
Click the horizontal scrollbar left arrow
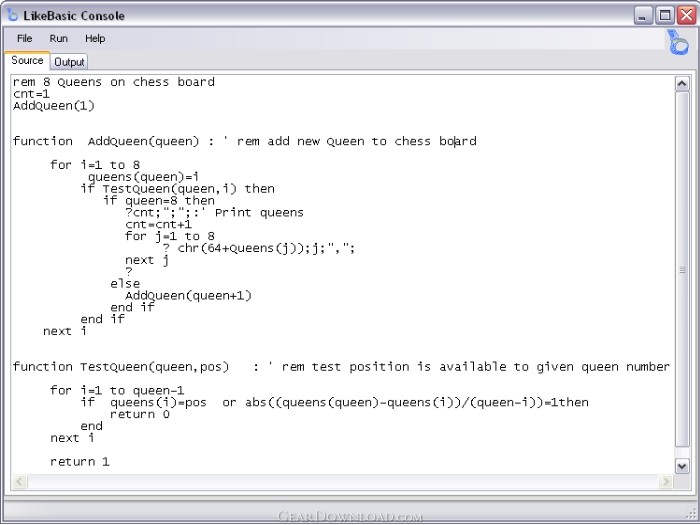pyautogui.click(x=19, y=481)
